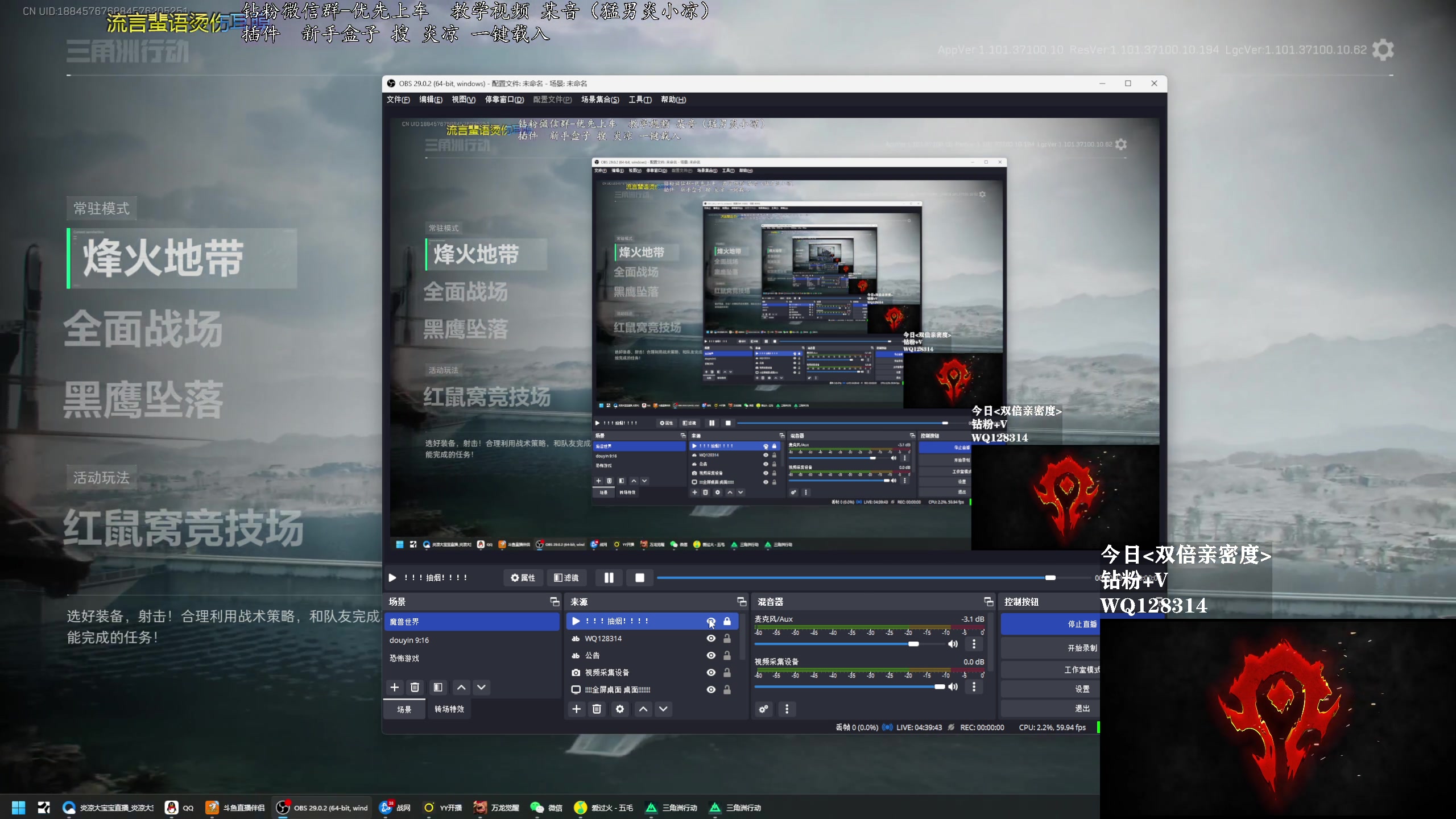Image resolution: width=1456 pixels, height=819 pixels.
Task: Lock the 视频采集设备 source in Sources list
Action: click(x=727, y=672)
